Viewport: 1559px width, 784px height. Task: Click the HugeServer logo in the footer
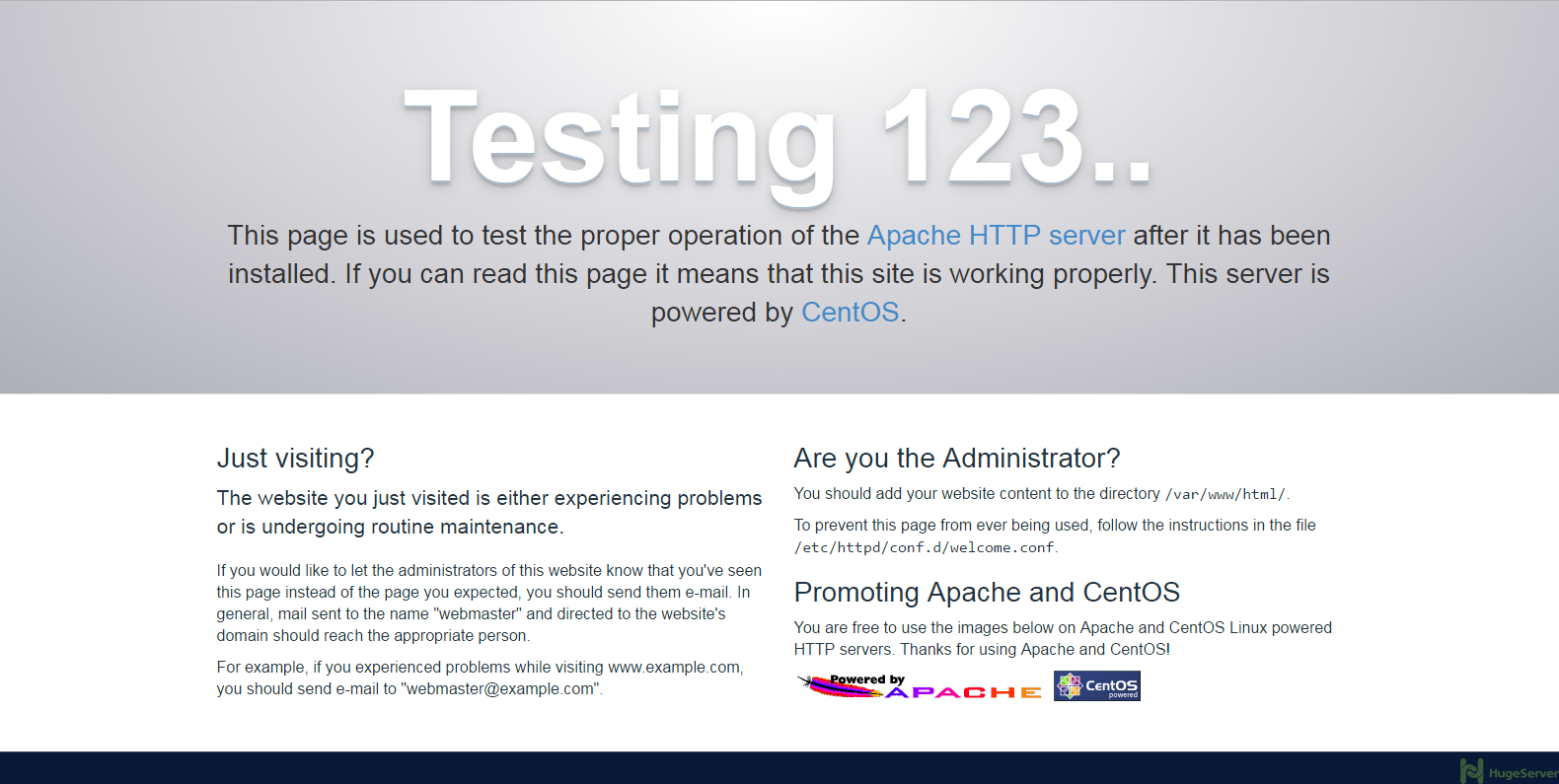pos(1509,771)
